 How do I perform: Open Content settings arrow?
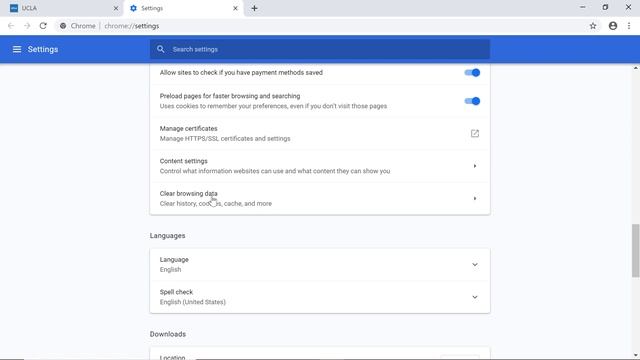475,166
